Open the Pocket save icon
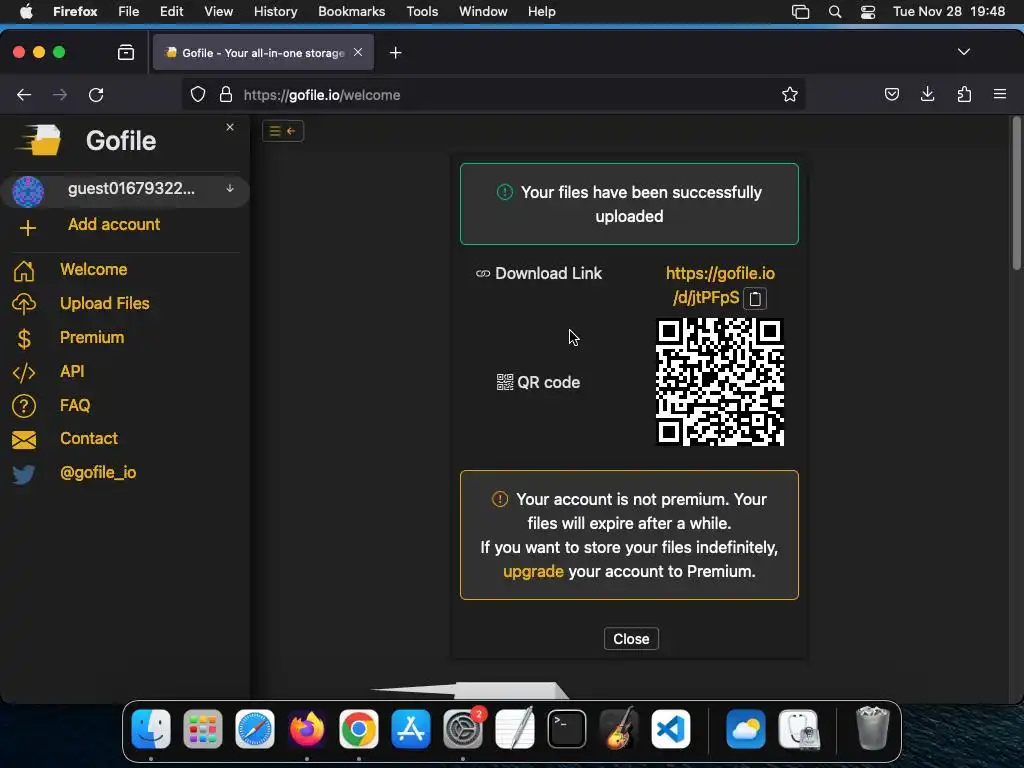 pyautogui.click(x=891, y=95)
